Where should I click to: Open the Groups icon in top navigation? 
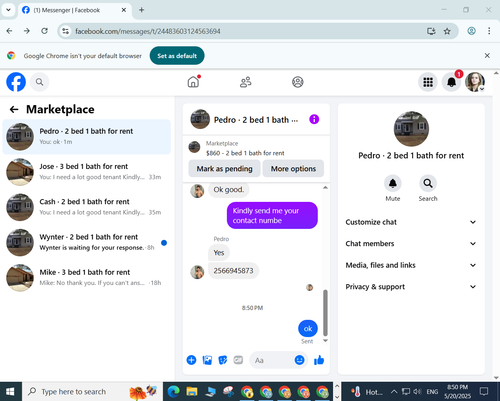298,82
